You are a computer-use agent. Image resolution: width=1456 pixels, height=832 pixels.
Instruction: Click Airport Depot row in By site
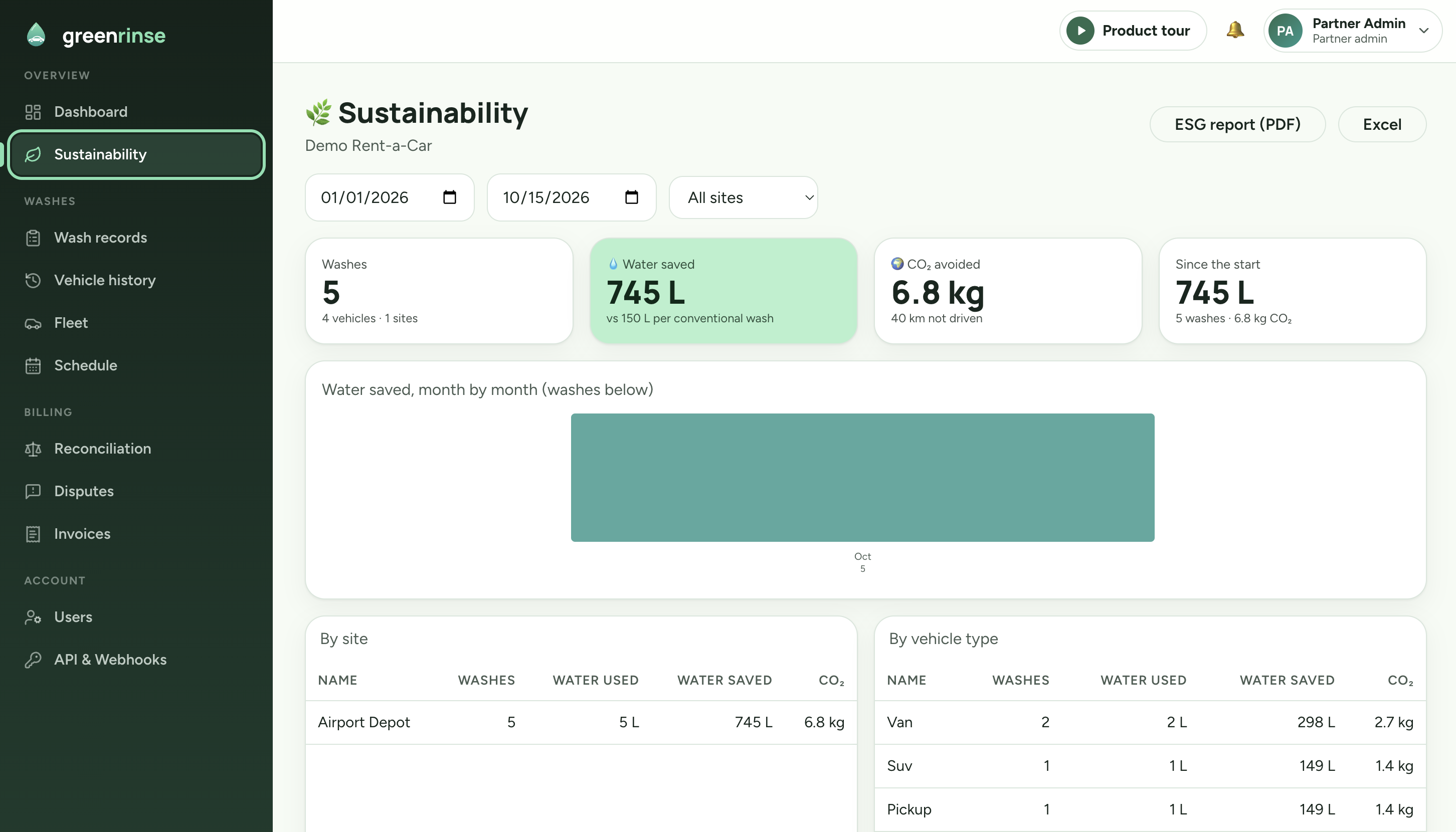point(581,722)
